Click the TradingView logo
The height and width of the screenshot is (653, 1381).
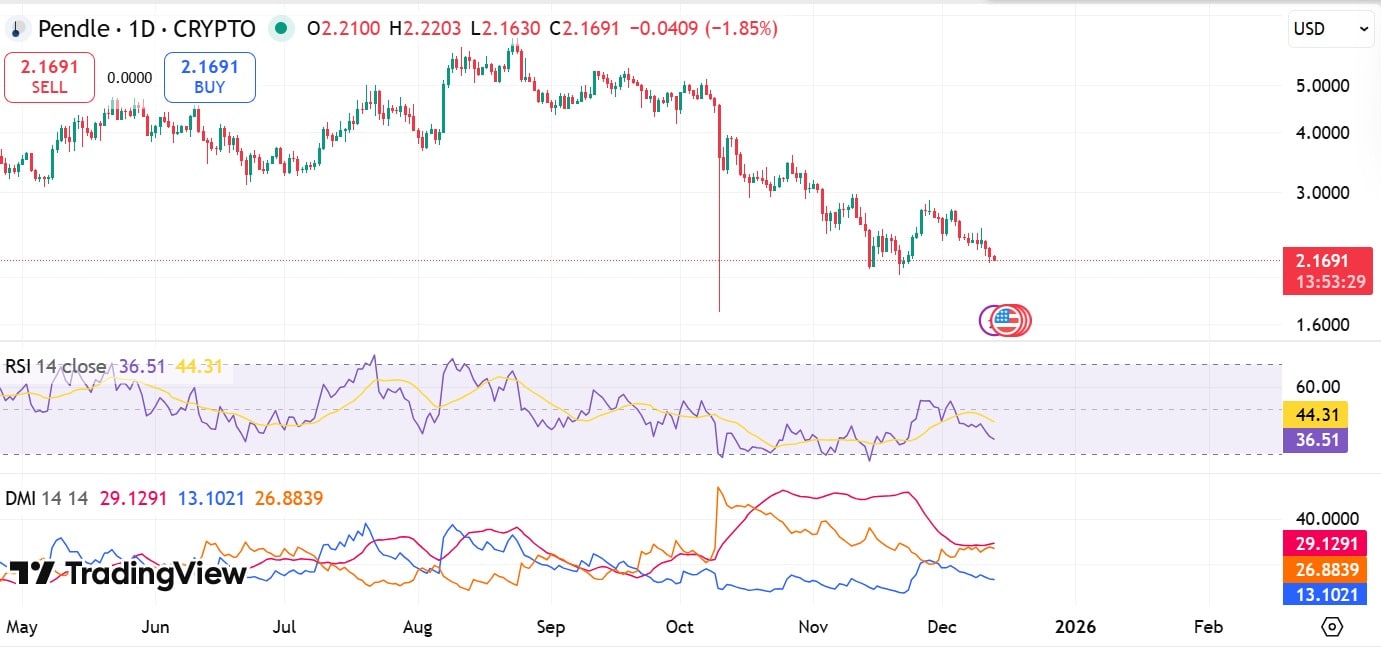click(128, 574)
